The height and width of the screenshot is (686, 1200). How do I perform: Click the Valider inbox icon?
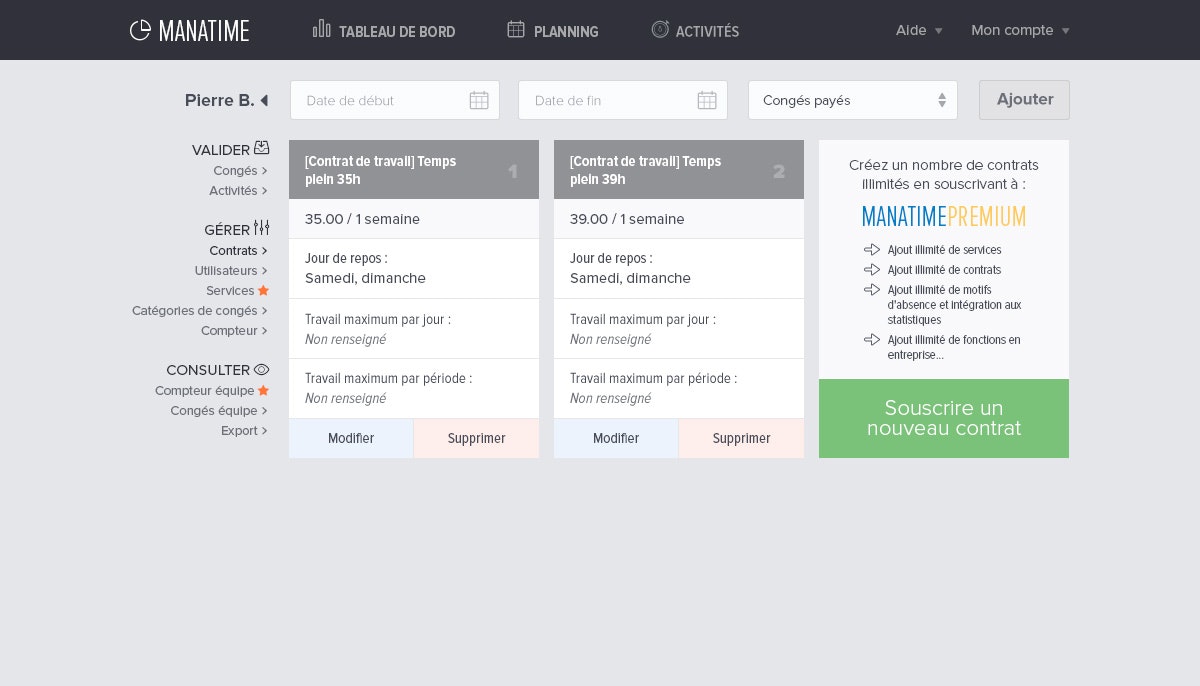point(262,148)
